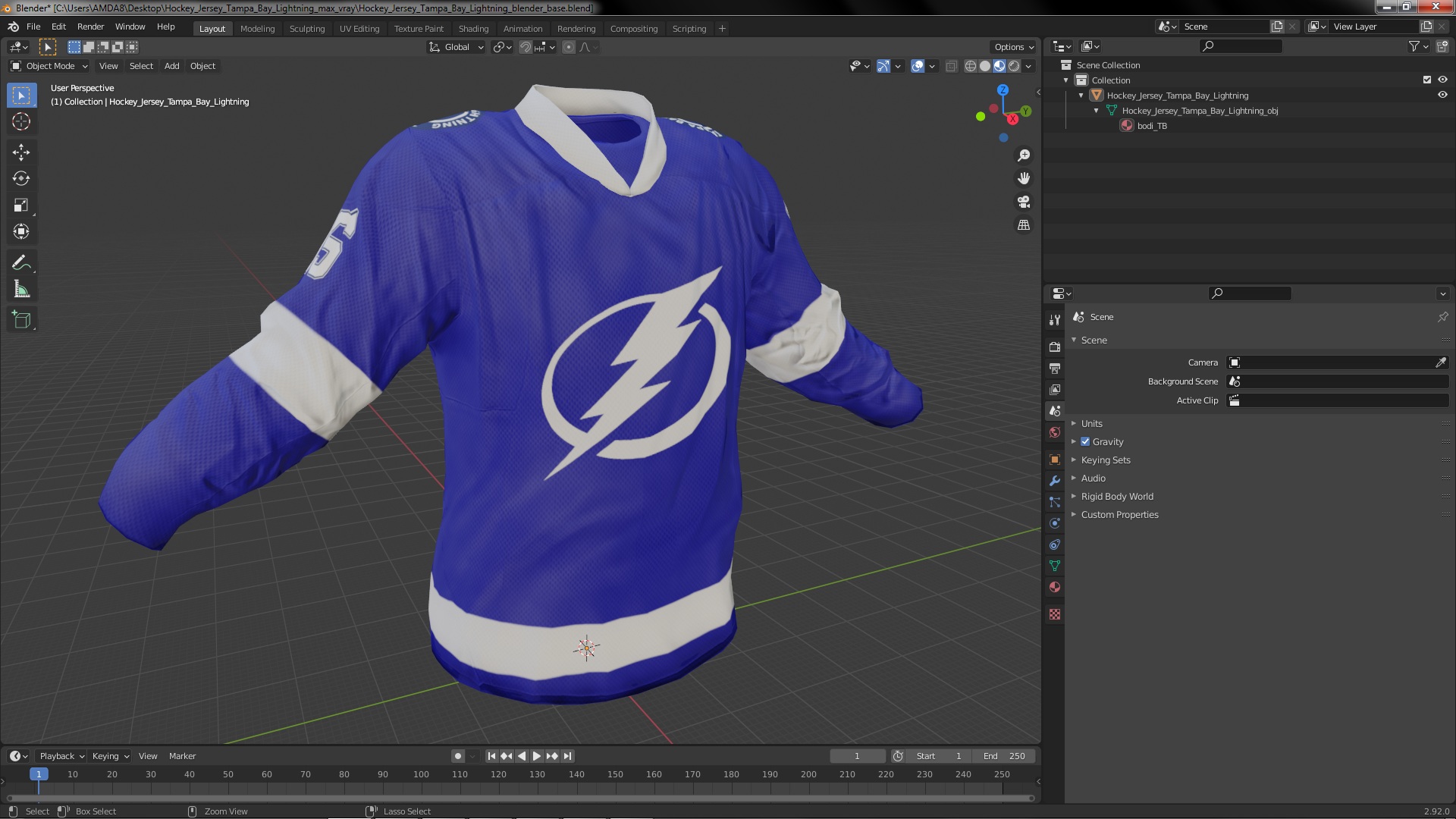Switch to rendered viewport shading

(1014, 66)
